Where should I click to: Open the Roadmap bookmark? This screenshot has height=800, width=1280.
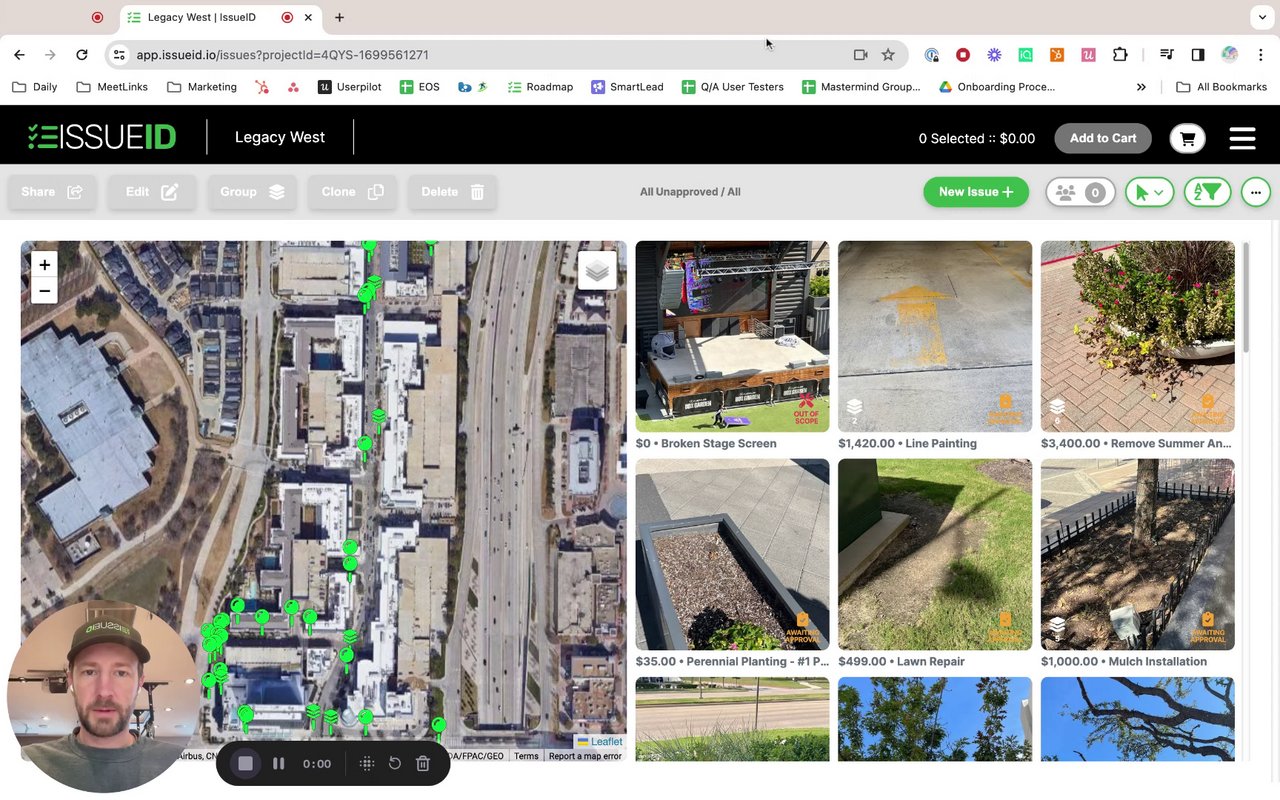[540, 87]
